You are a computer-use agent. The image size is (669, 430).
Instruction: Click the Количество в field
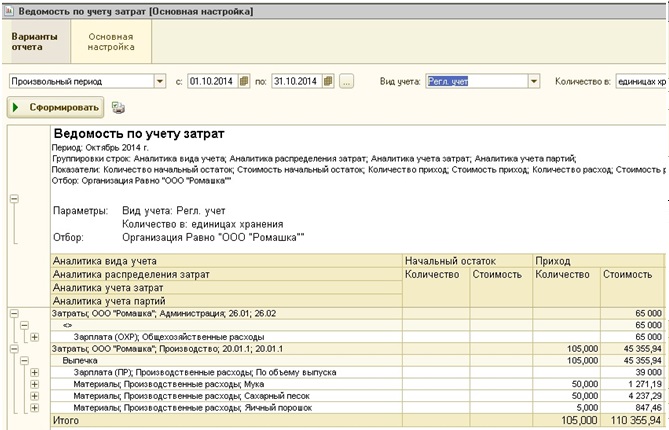tap(642, 81)
